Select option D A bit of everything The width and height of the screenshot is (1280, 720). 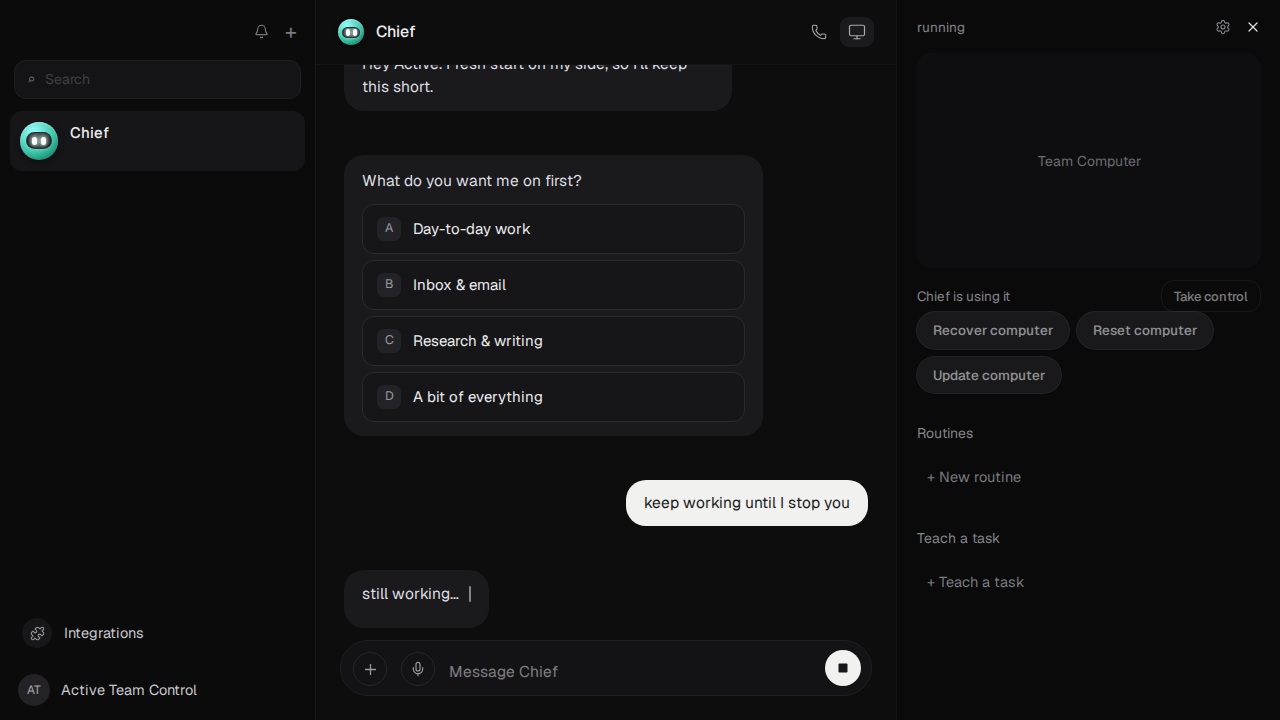click(553, 397)
